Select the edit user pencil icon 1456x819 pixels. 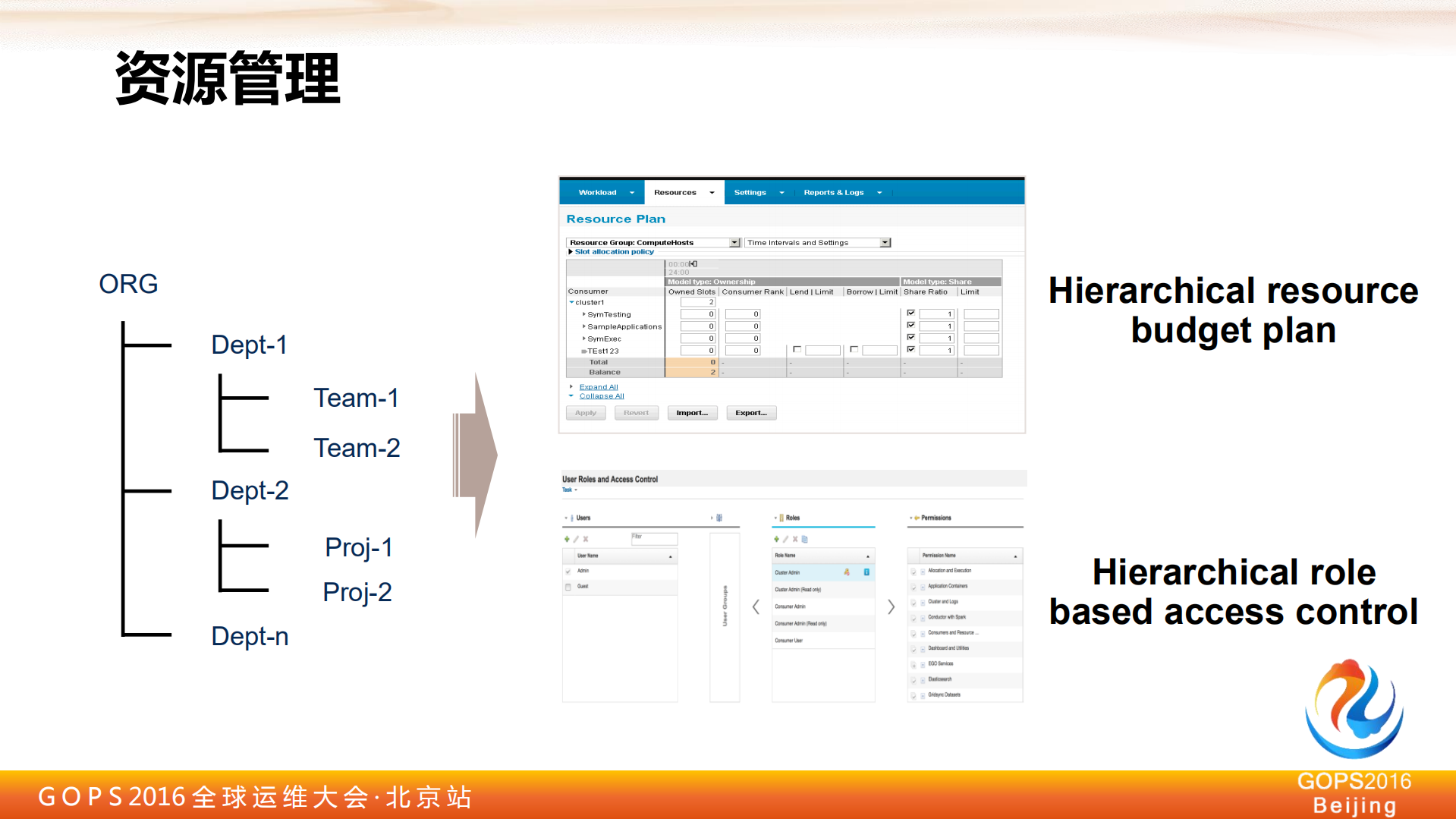pos(576,539)
